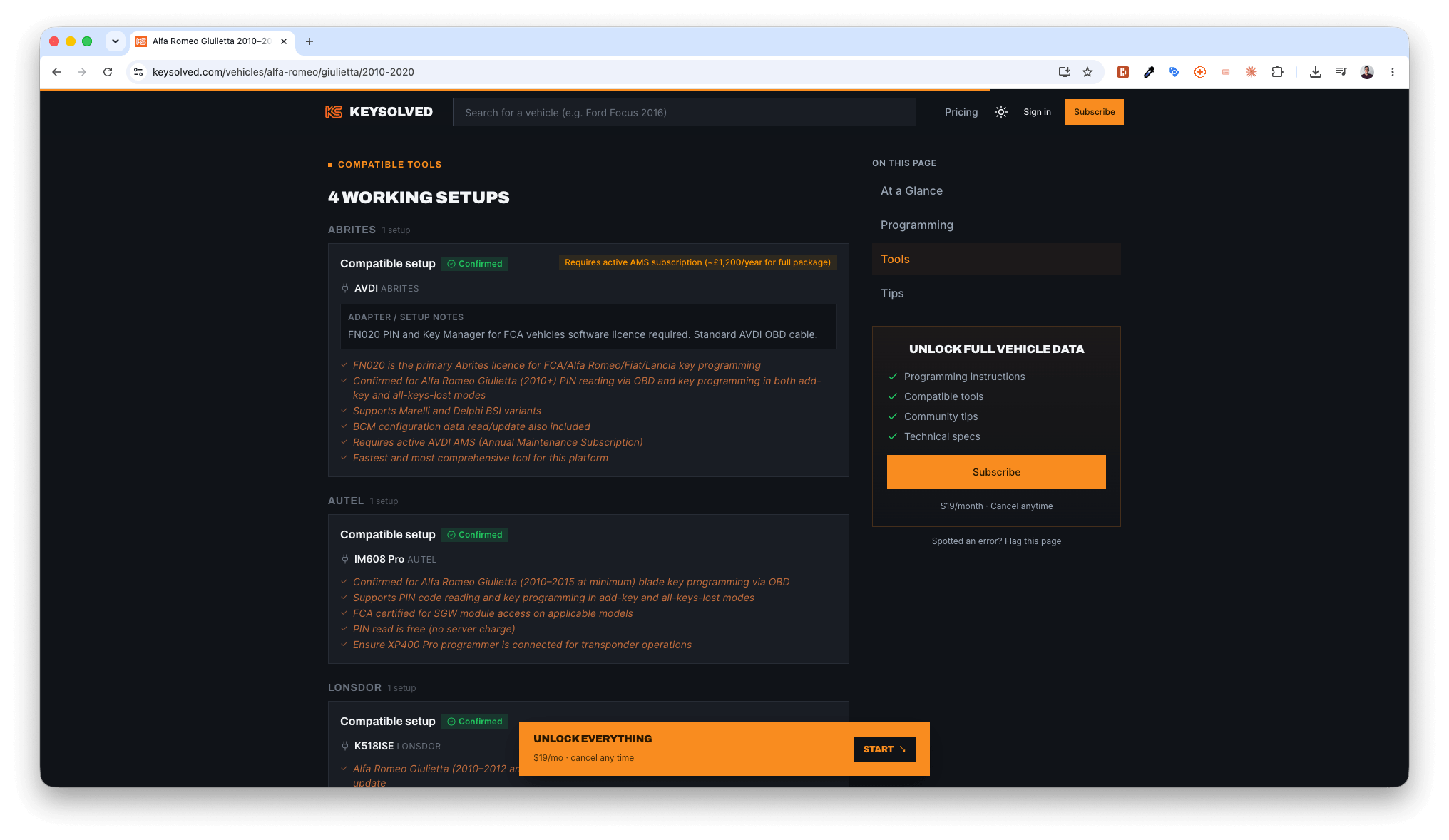
Task: Click the blue tag extension icon
Action: 1174,72
